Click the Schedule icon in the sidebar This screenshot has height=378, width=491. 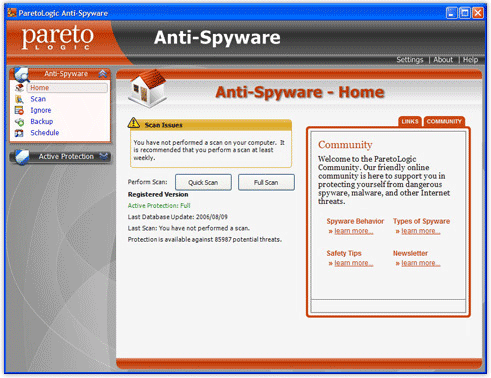19,133
